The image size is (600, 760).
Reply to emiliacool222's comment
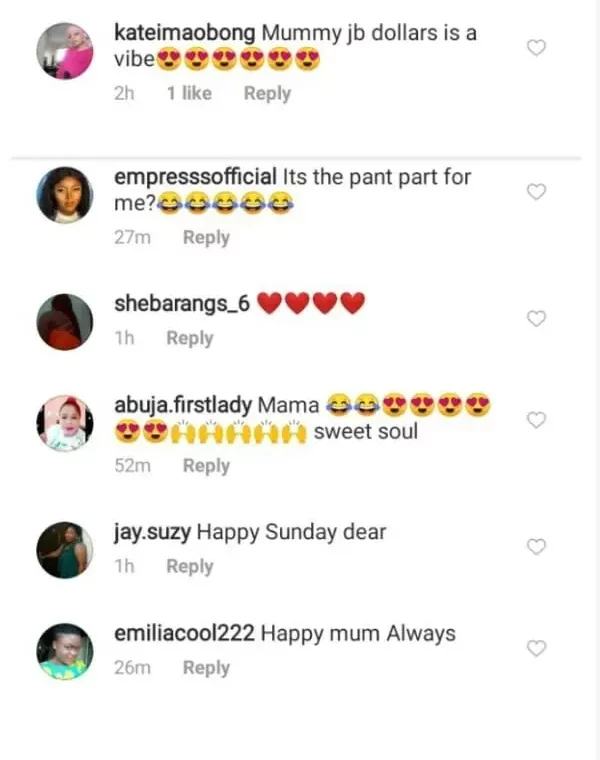point(206,667)
